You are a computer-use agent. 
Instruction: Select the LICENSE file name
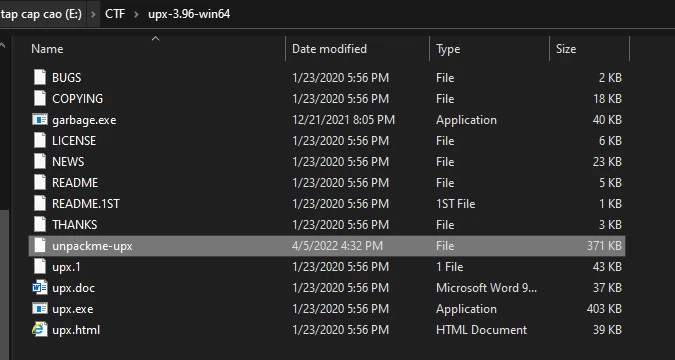coord(74,141)
